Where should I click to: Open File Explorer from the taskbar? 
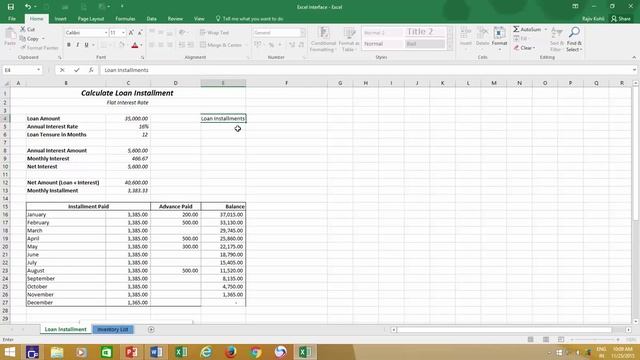[x=57, y=352]
